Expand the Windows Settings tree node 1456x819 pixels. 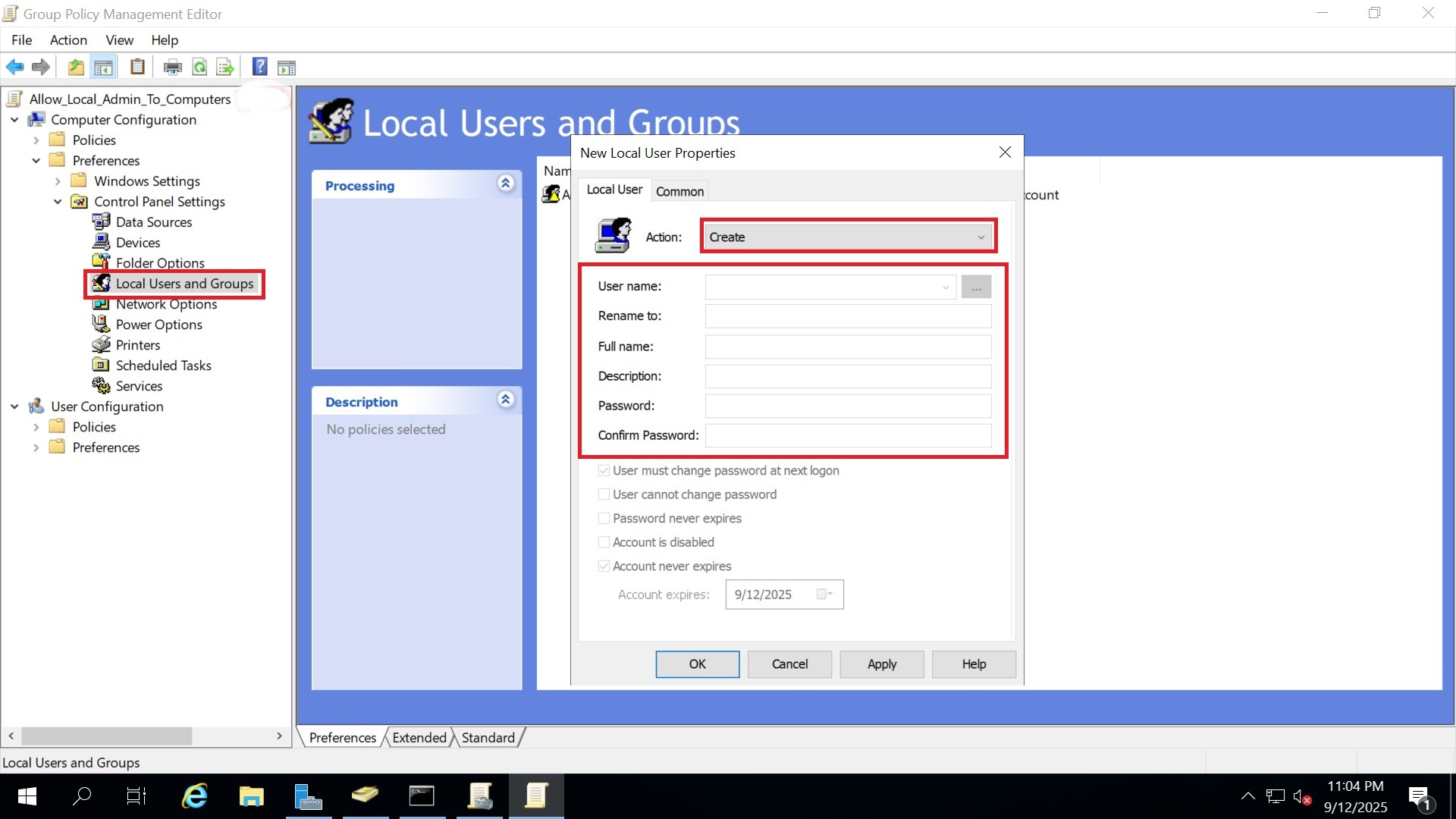(57, 180)
